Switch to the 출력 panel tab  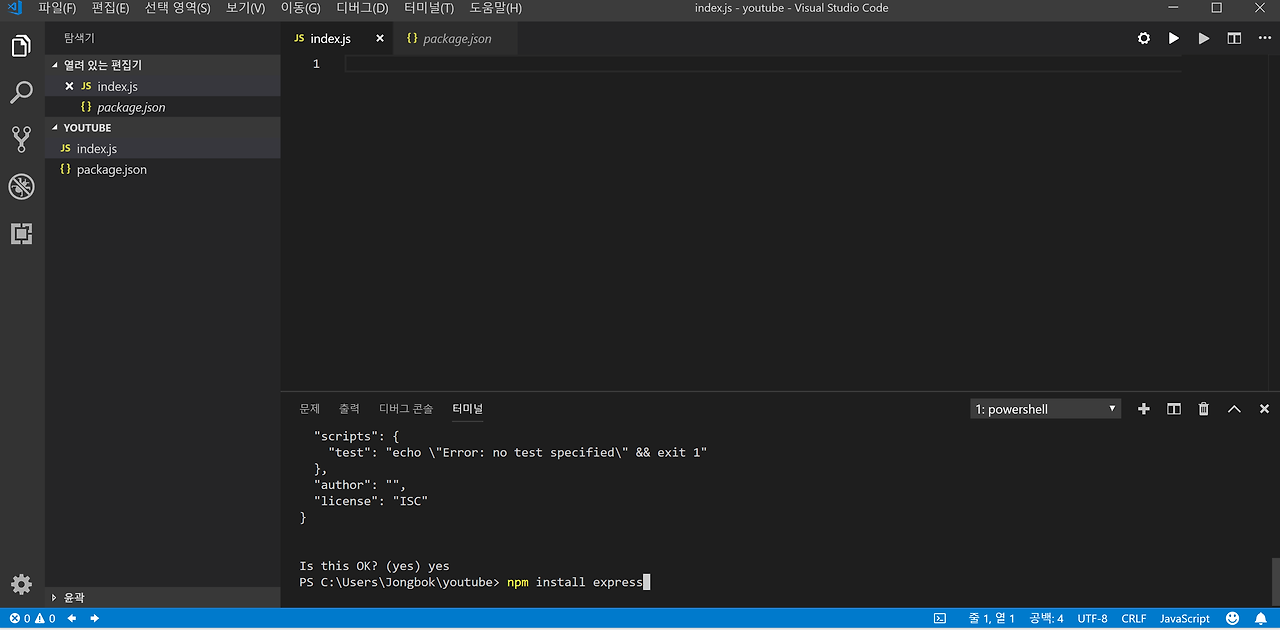349,409
